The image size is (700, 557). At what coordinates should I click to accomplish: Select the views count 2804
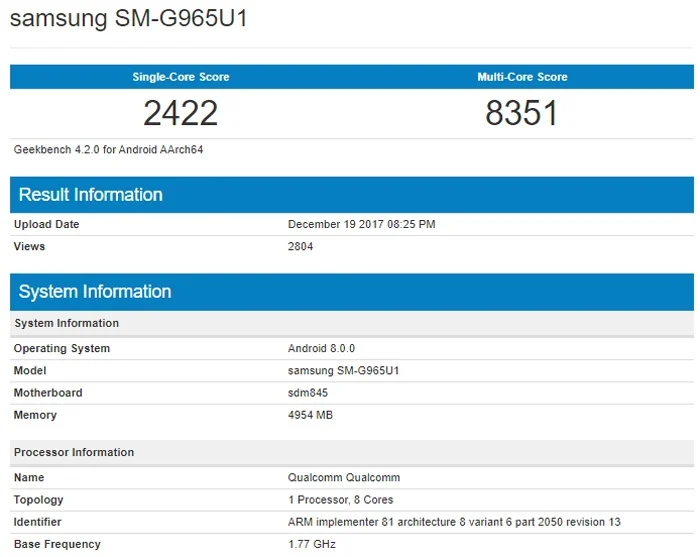point(300,246)
